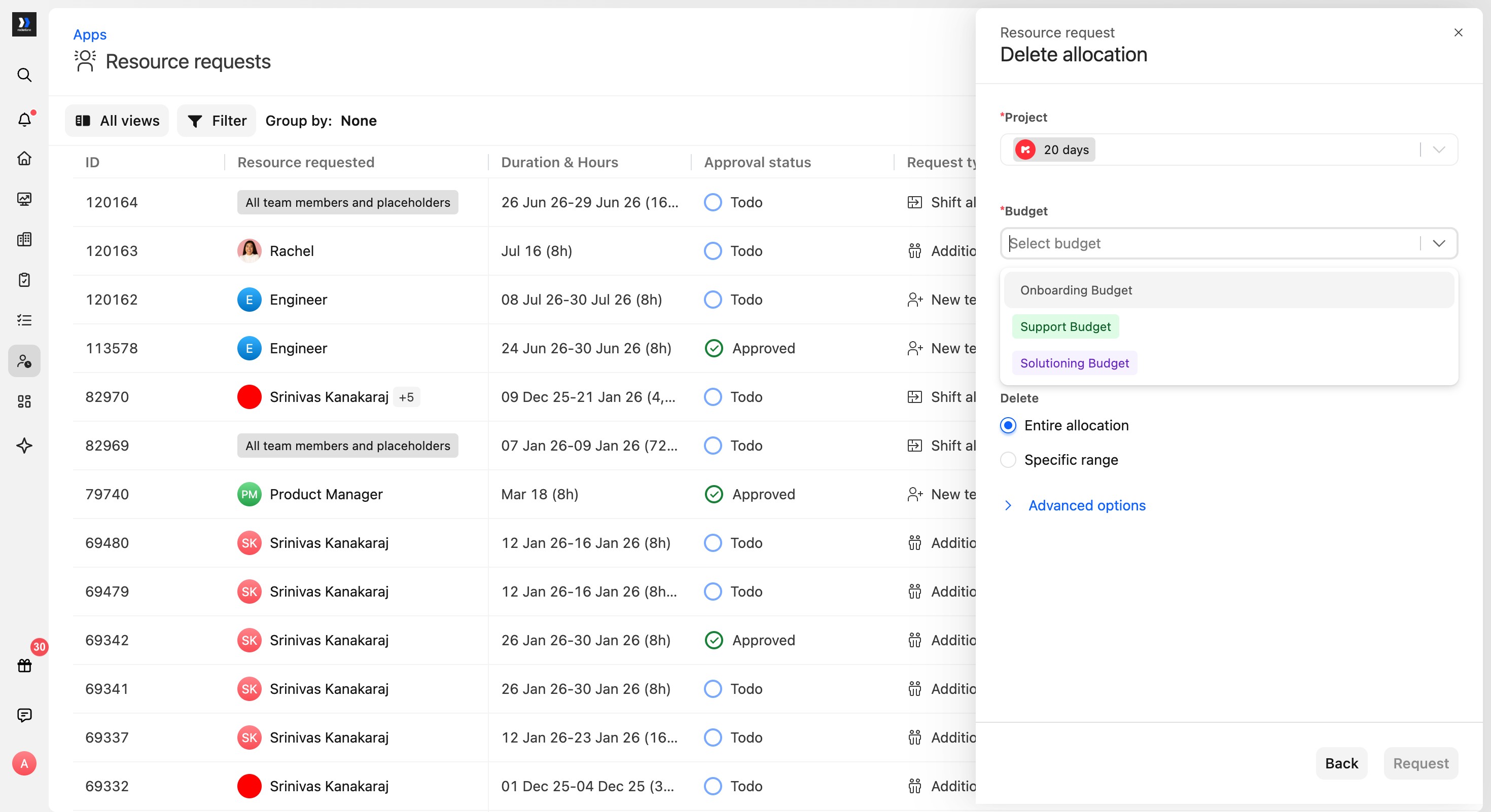Click the SK avatar in row 69480
This screenshot has width=1491, height=812.
click(x=250, y=543)
